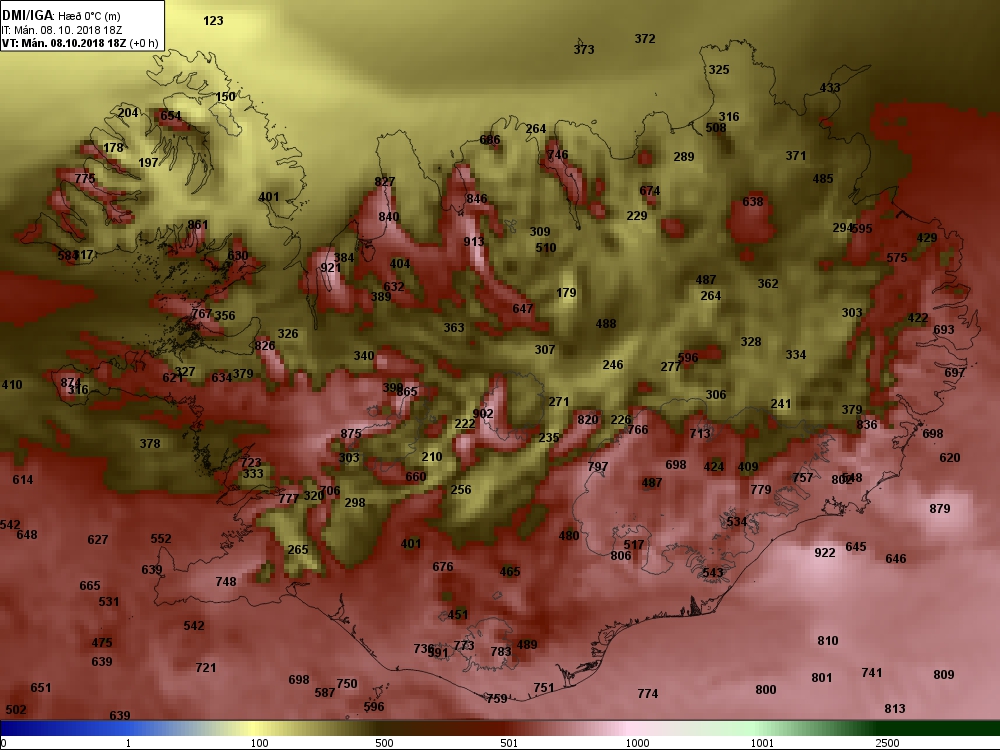The height and width of the screenshot is (750, 1000).
Task: Click the map value 433
Action: [830, 87]
